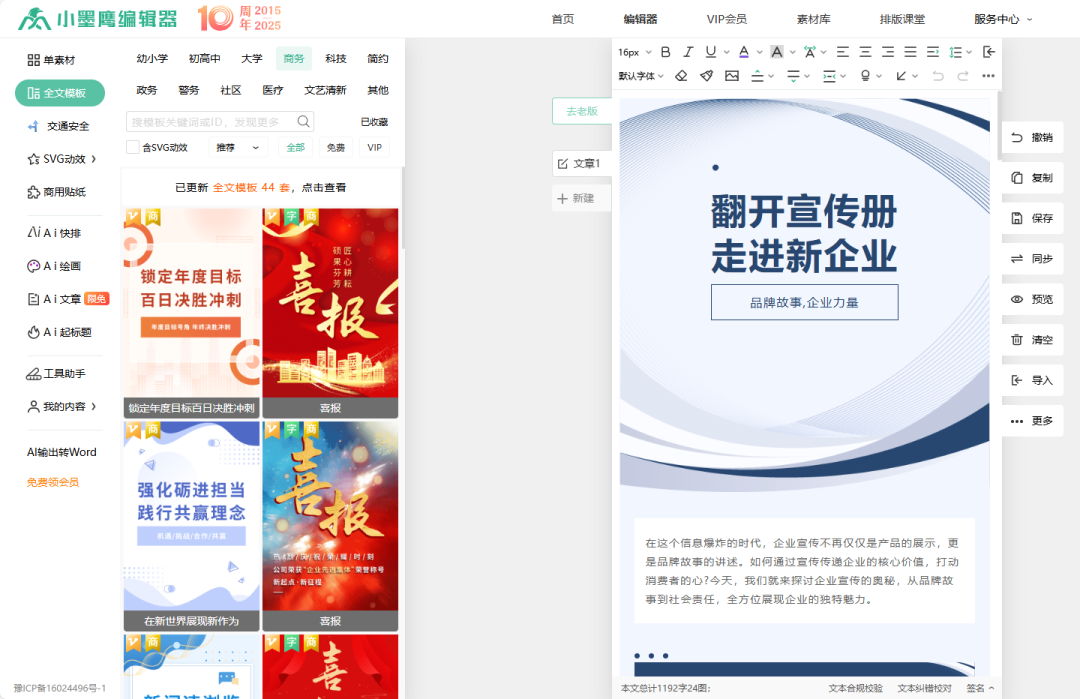1080x699 pixels.
Task: Select Ai绘画 in the left sidebar
Action: pos(52,265)
